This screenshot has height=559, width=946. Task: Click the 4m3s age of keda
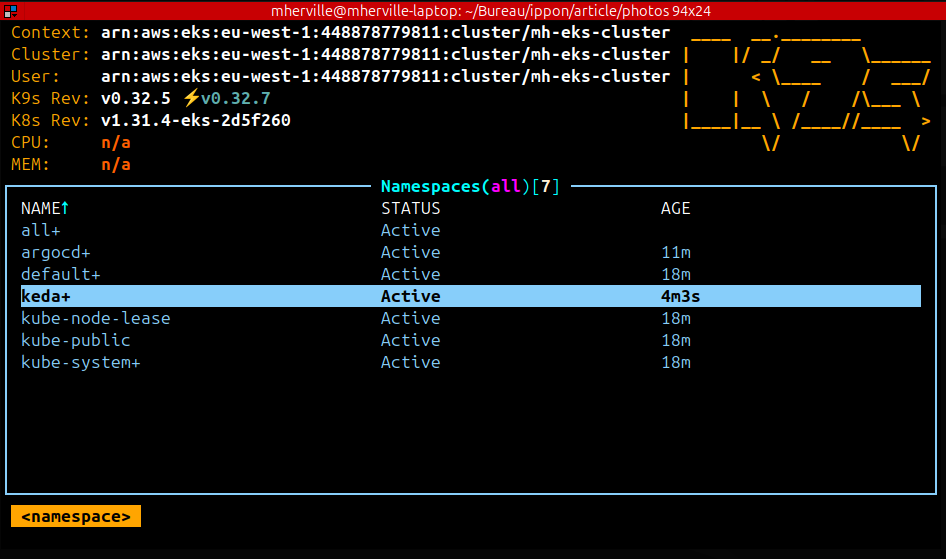pyautogui.click(x=680, y=296)
